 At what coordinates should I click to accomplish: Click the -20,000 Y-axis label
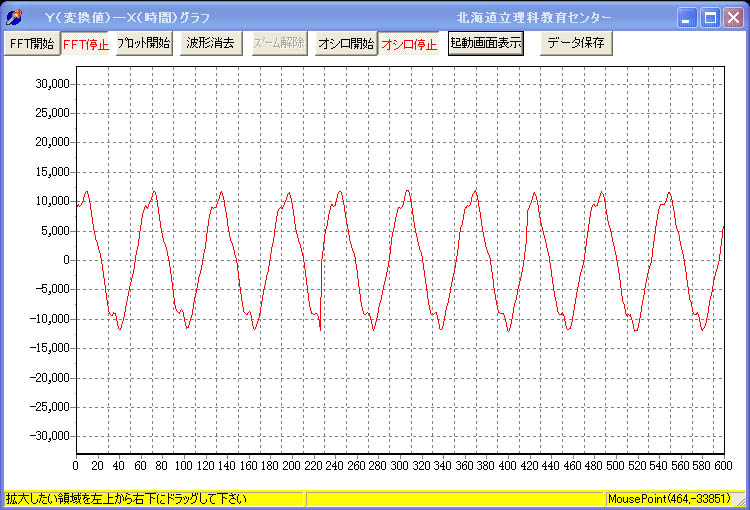pyautogui.click(x=50, y=378)
